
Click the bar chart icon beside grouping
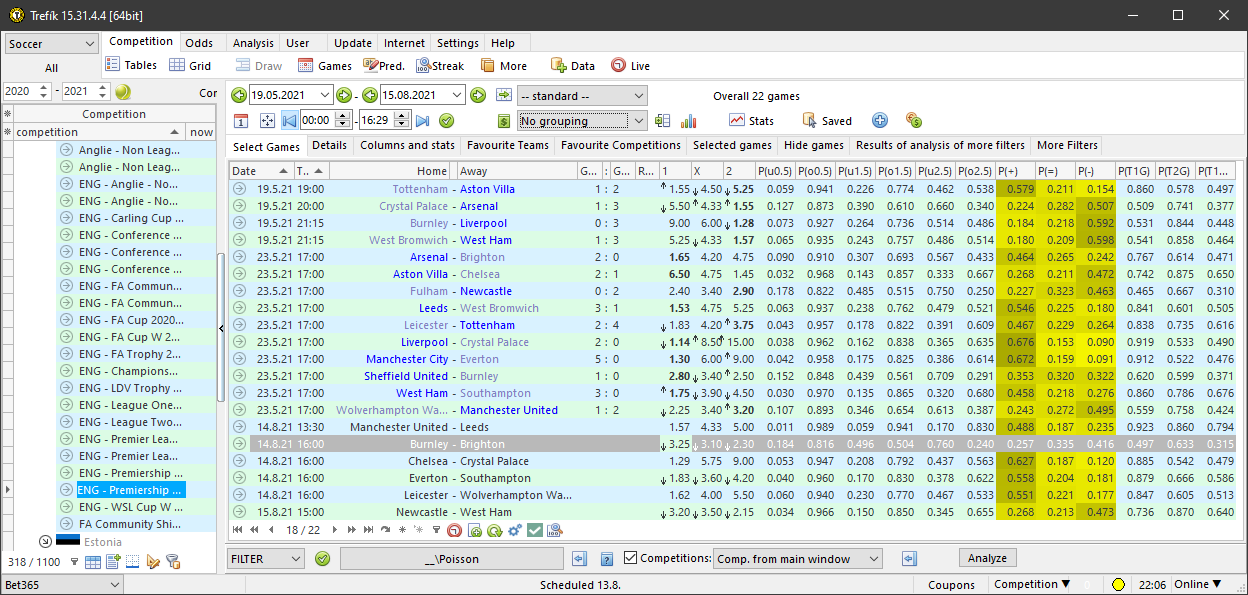pyautogui.click(x=689, y=121)
